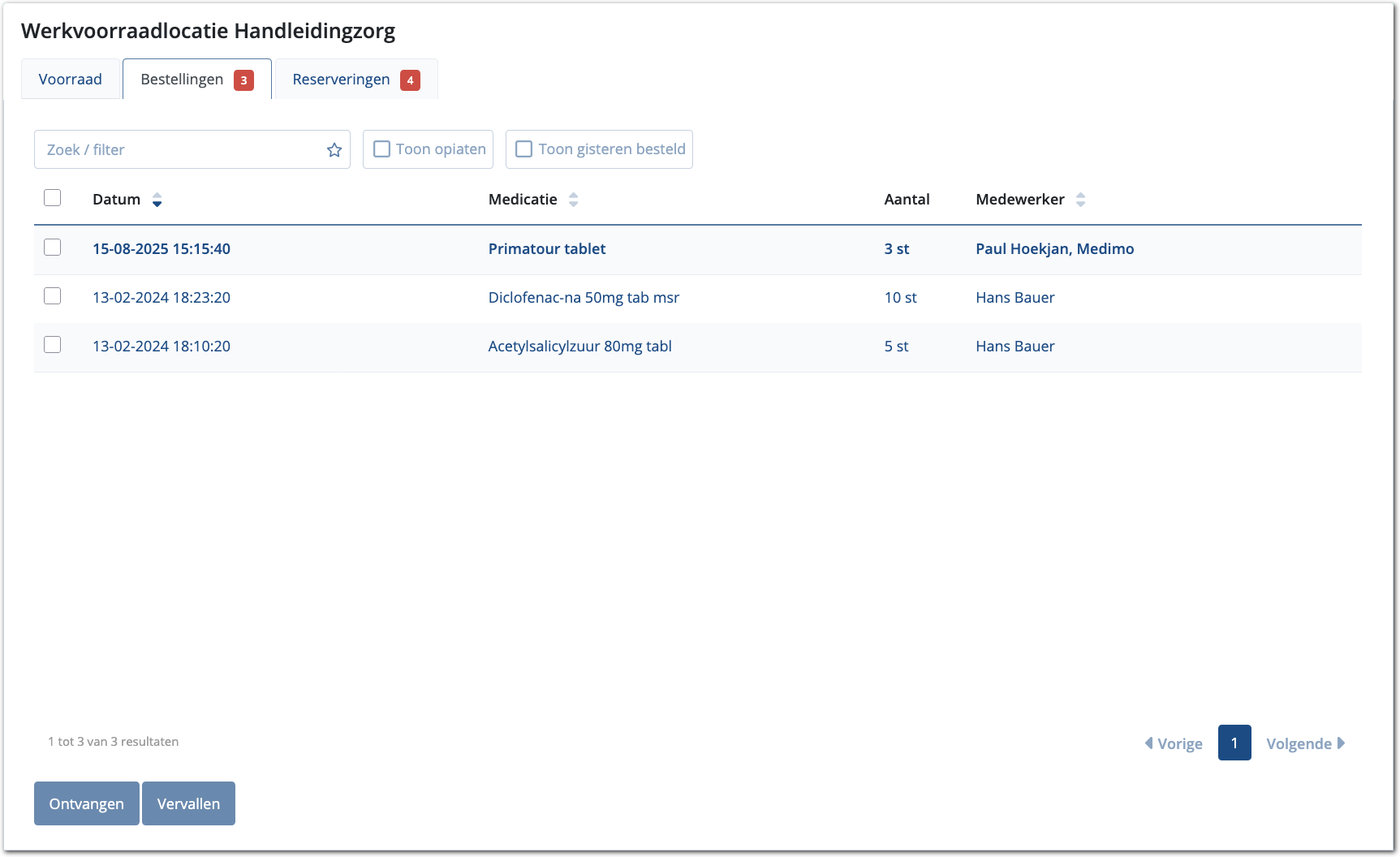Sort table by Medicatie column arrows

click(x=573, y=200)
